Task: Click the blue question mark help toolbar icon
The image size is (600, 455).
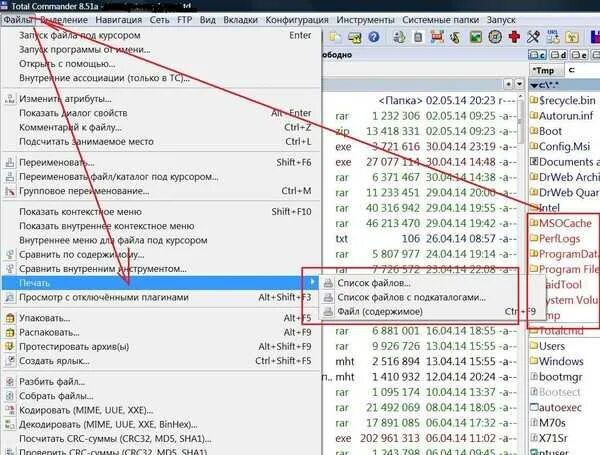Action: coord(373,37)
